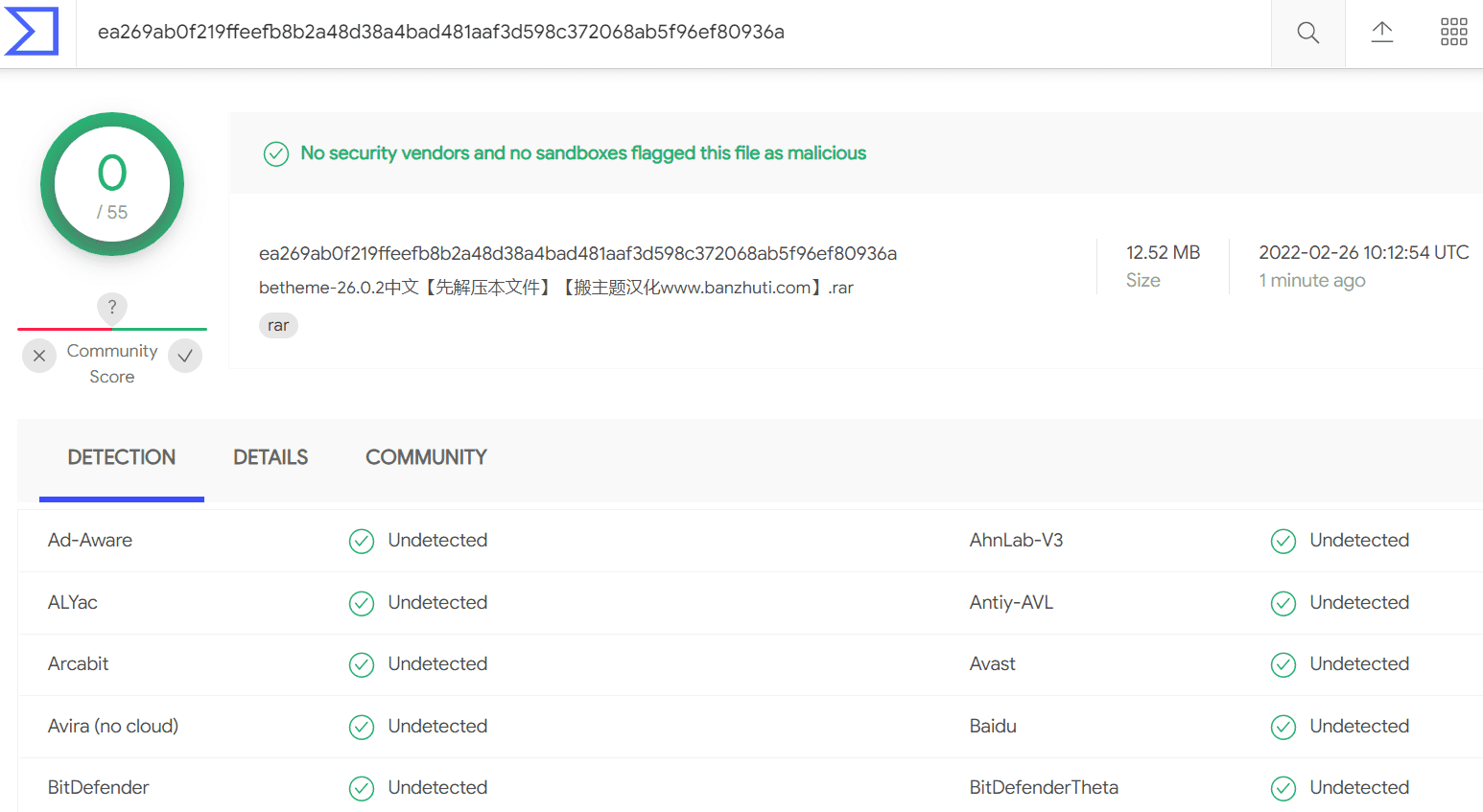The image size is (1483, 812).
Task: Click the '1 minute ago' text
Action: pos(1312,280)
